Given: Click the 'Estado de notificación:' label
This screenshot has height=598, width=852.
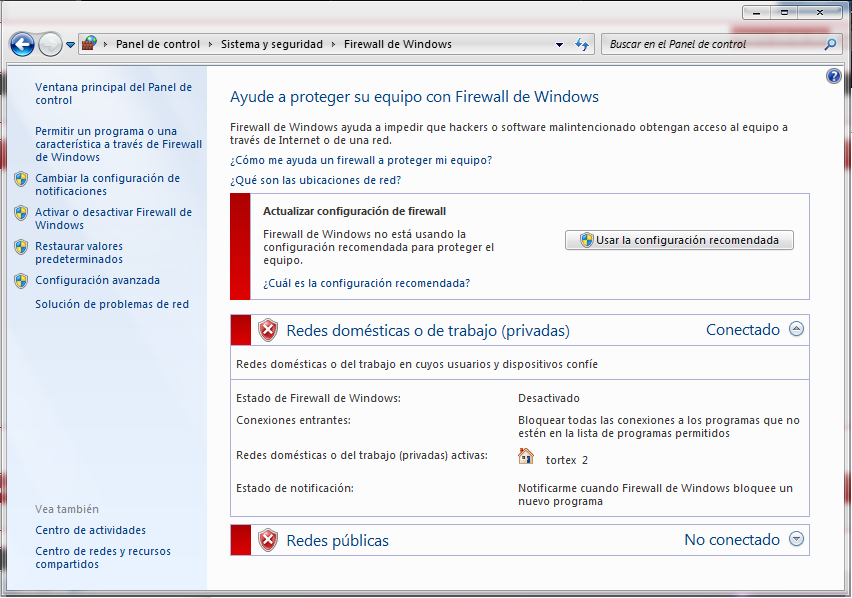Looking at the screenshot, I should pyautogui.click(x=295, y=488).
